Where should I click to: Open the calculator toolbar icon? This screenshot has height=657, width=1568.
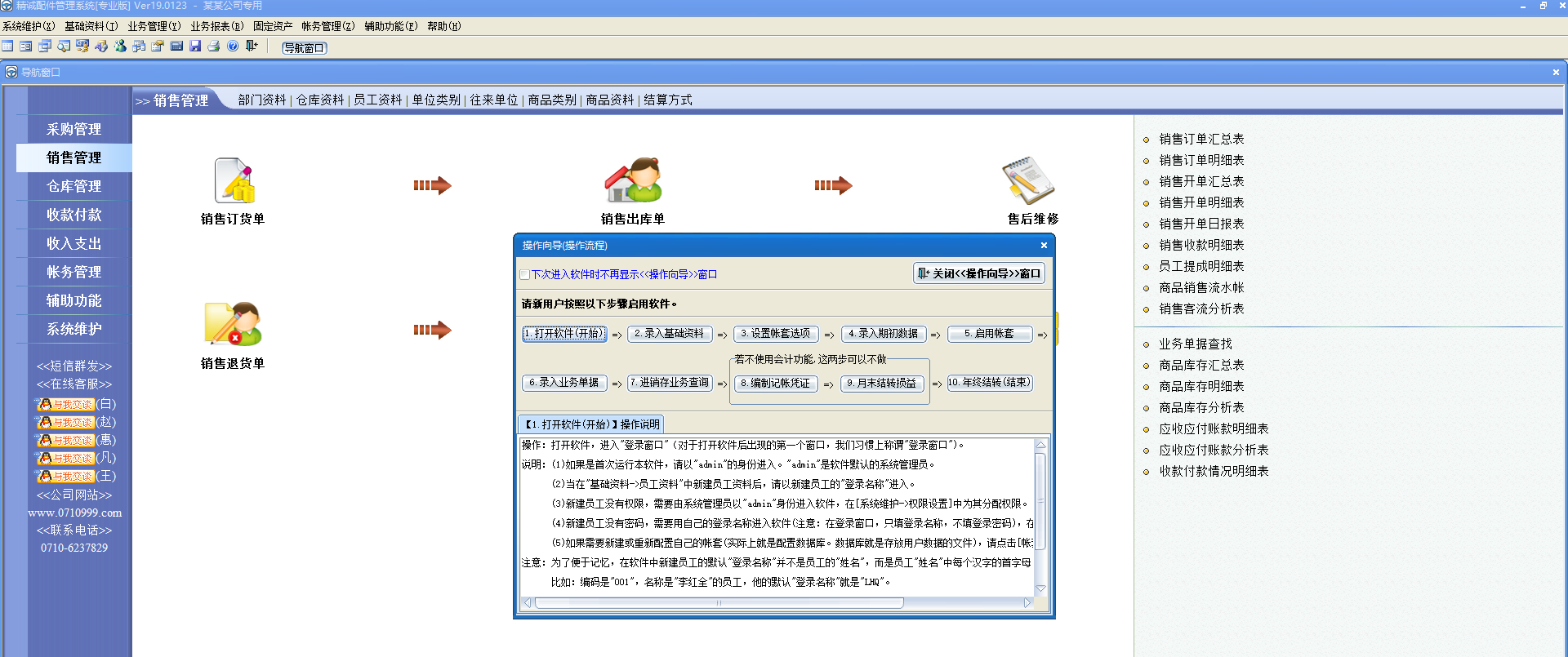[176, 46]
